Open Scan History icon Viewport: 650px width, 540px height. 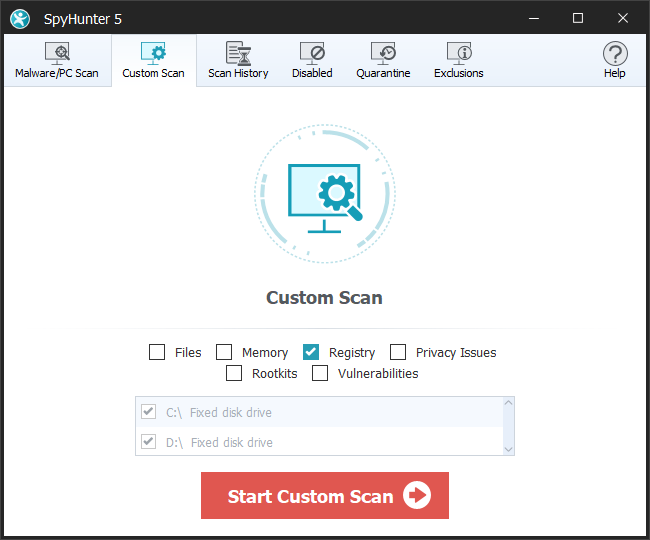pos(238,53)
